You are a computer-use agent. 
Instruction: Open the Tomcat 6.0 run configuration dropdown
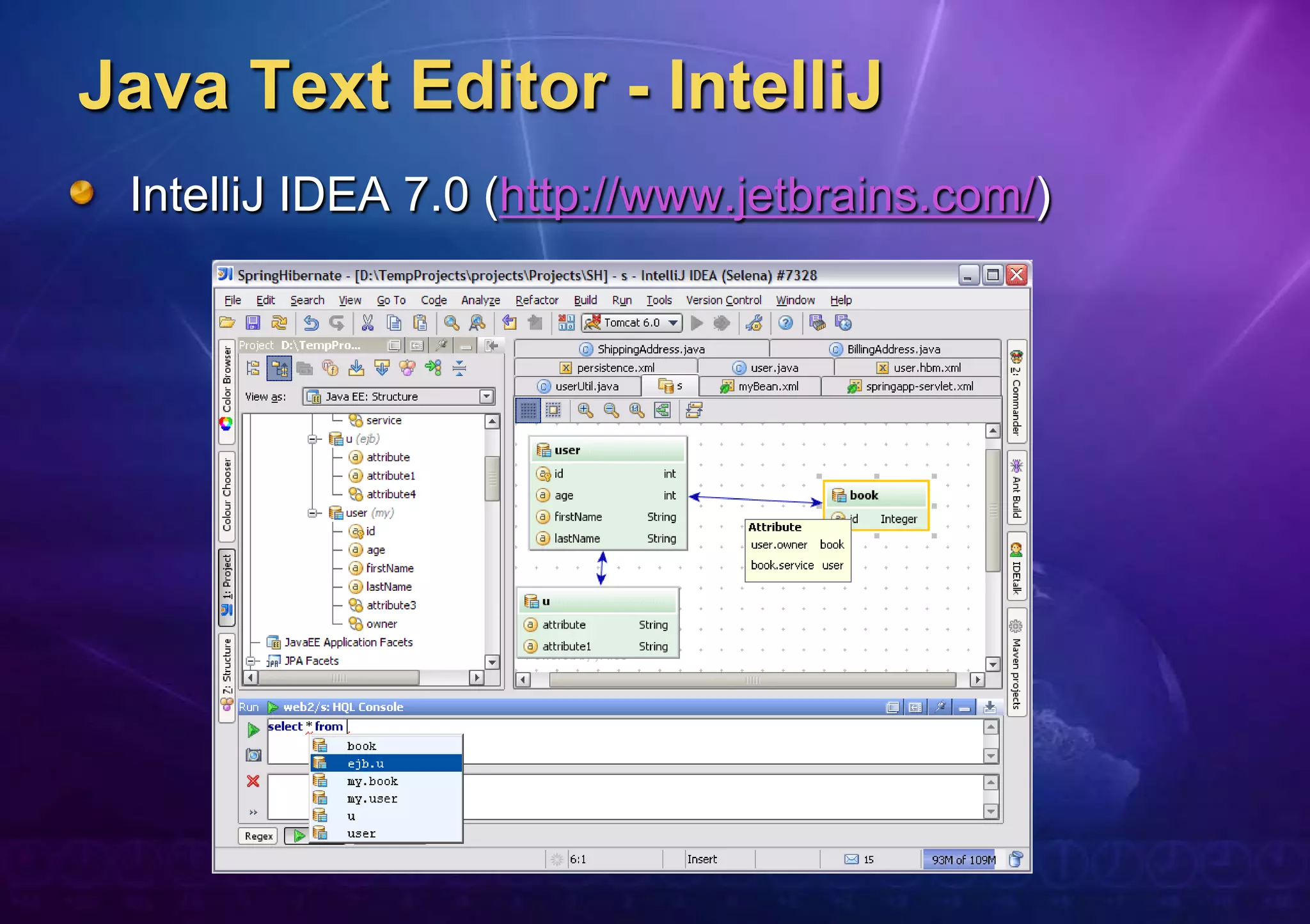pos(632,323)
